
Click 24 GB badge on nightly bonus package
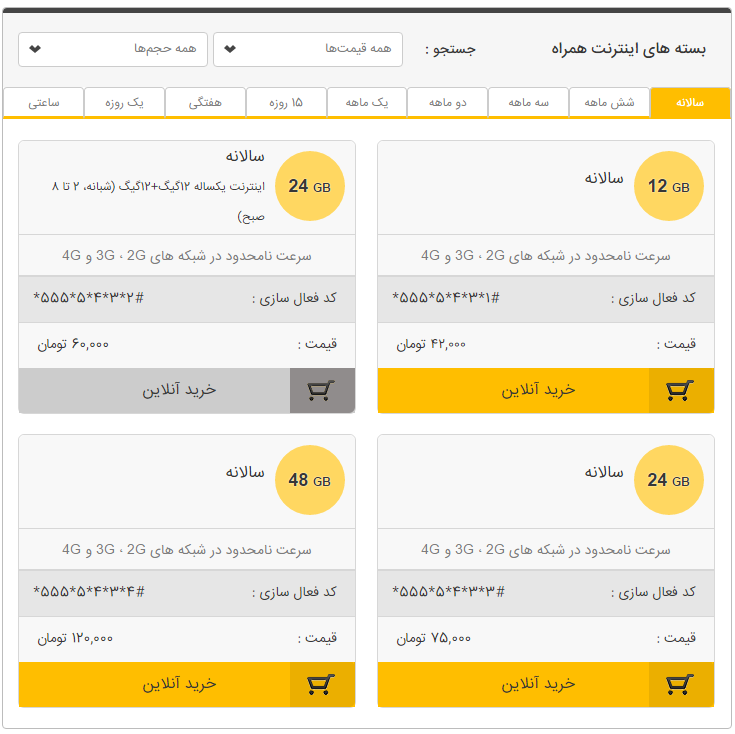(x=309, y=186)
